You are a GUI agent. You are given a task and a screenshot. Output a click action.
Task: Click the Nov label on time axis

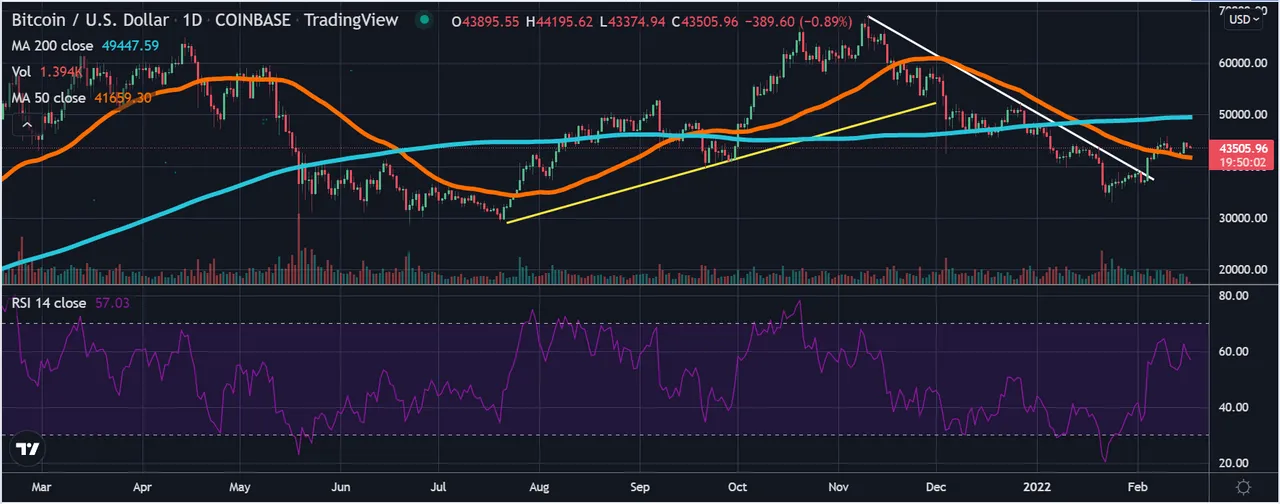838,487
